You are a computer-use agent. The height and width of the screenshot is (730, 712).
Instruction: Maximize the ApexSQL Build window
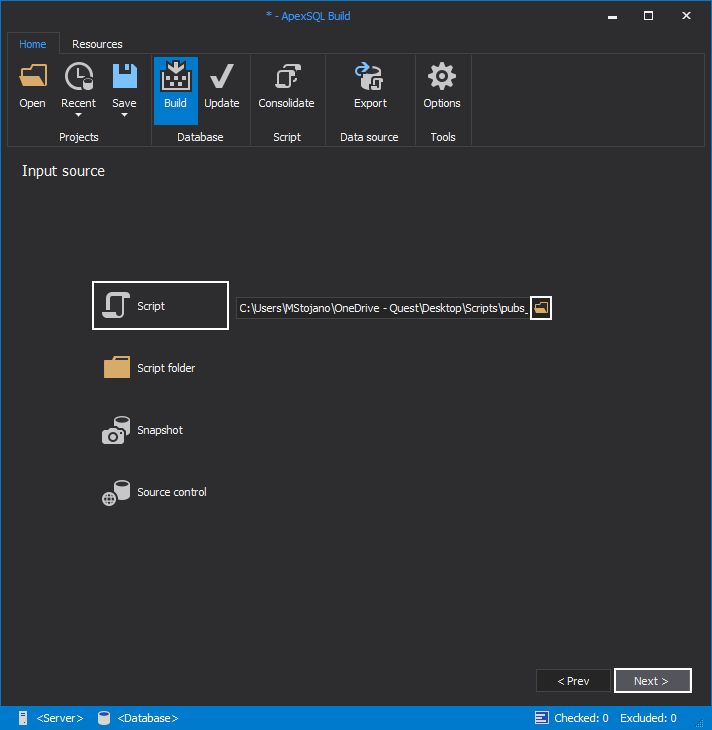(x=648, y=16)
